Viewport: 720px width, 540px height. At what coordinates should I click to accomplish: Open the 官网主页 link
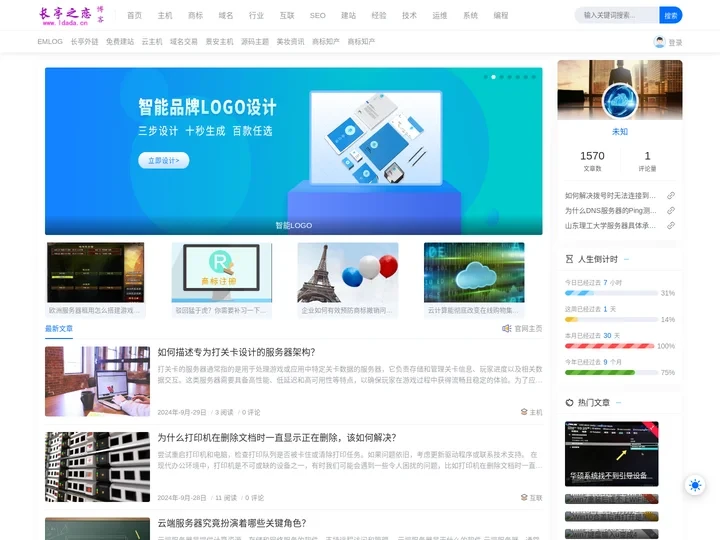coord(528,328)
